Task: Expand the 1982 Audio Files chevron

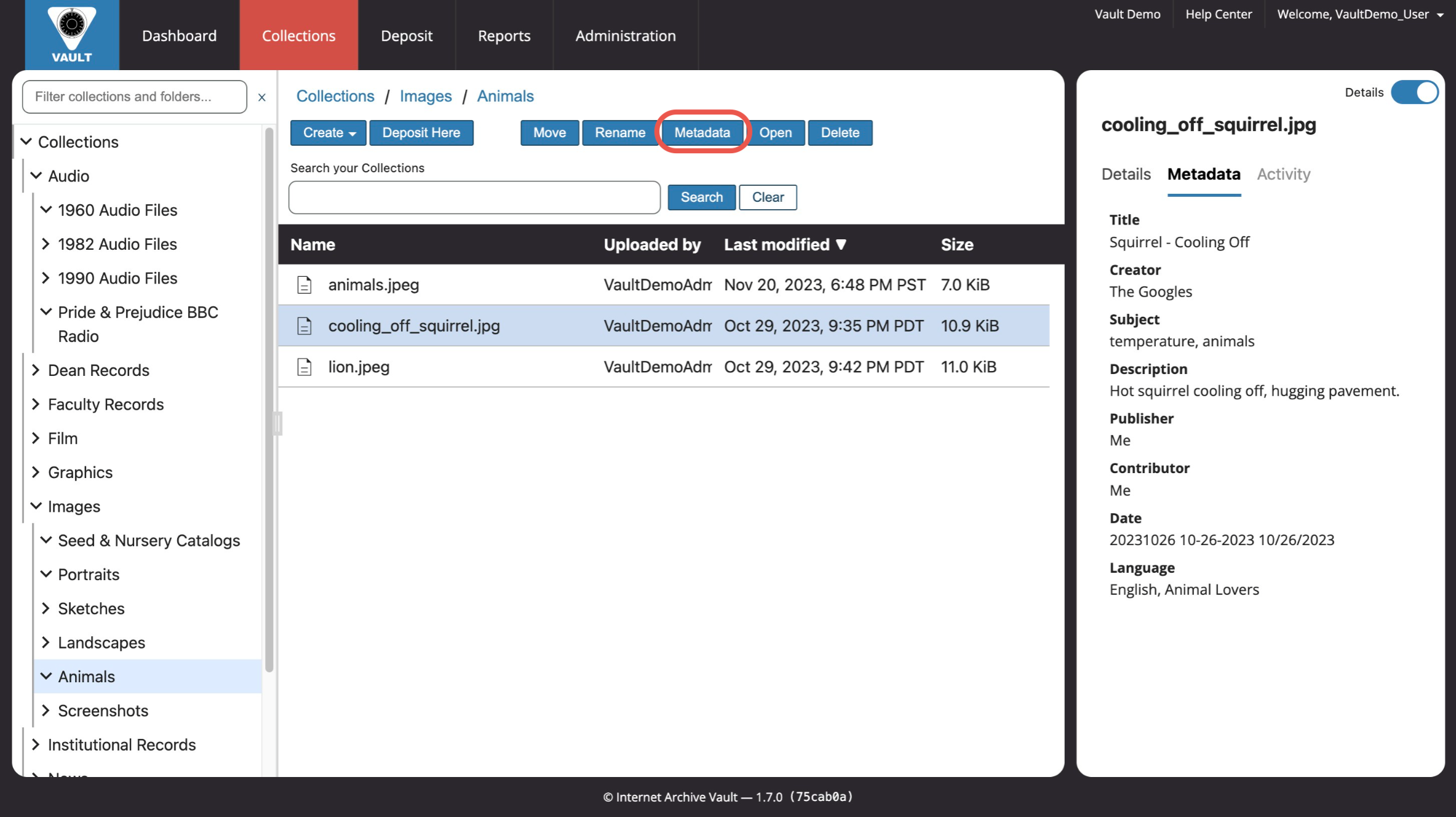Action: (x=46, y=244)
